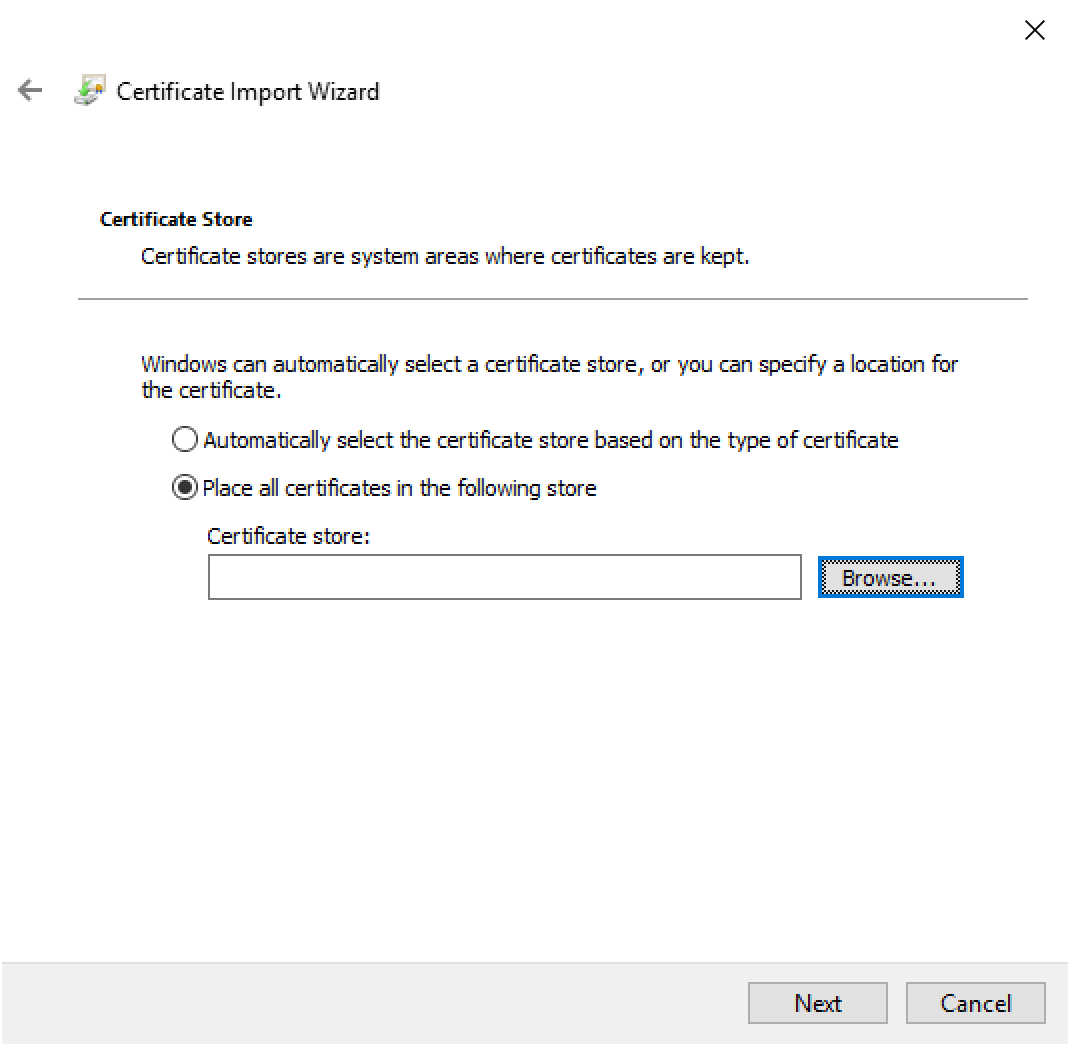The image size is (1070, 1046).
Task: Click the small certificate image near the heading
Action: pos(90,90)
